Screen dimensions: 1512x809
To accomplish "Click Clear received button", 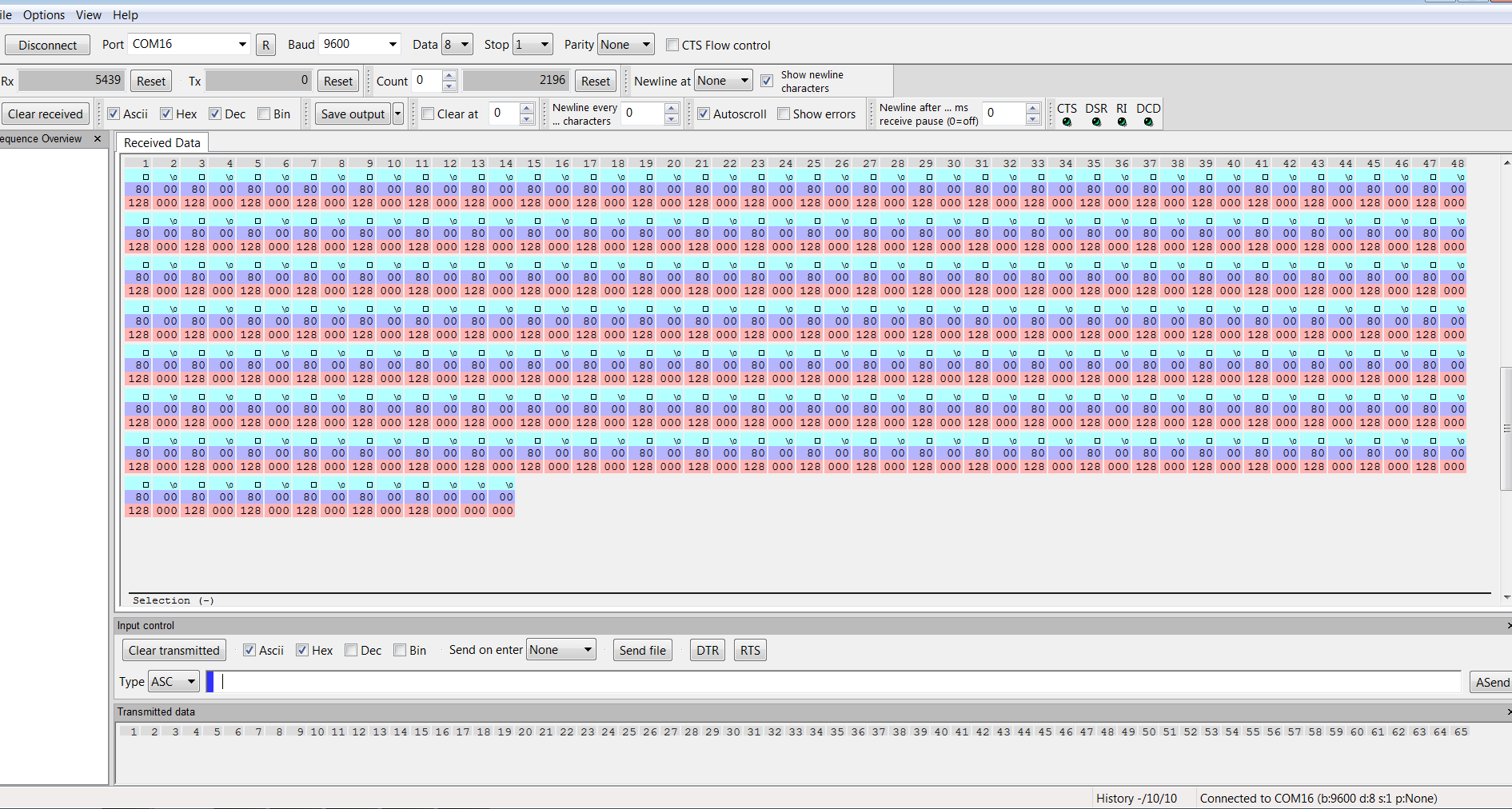I will click(x=46, y=114).
